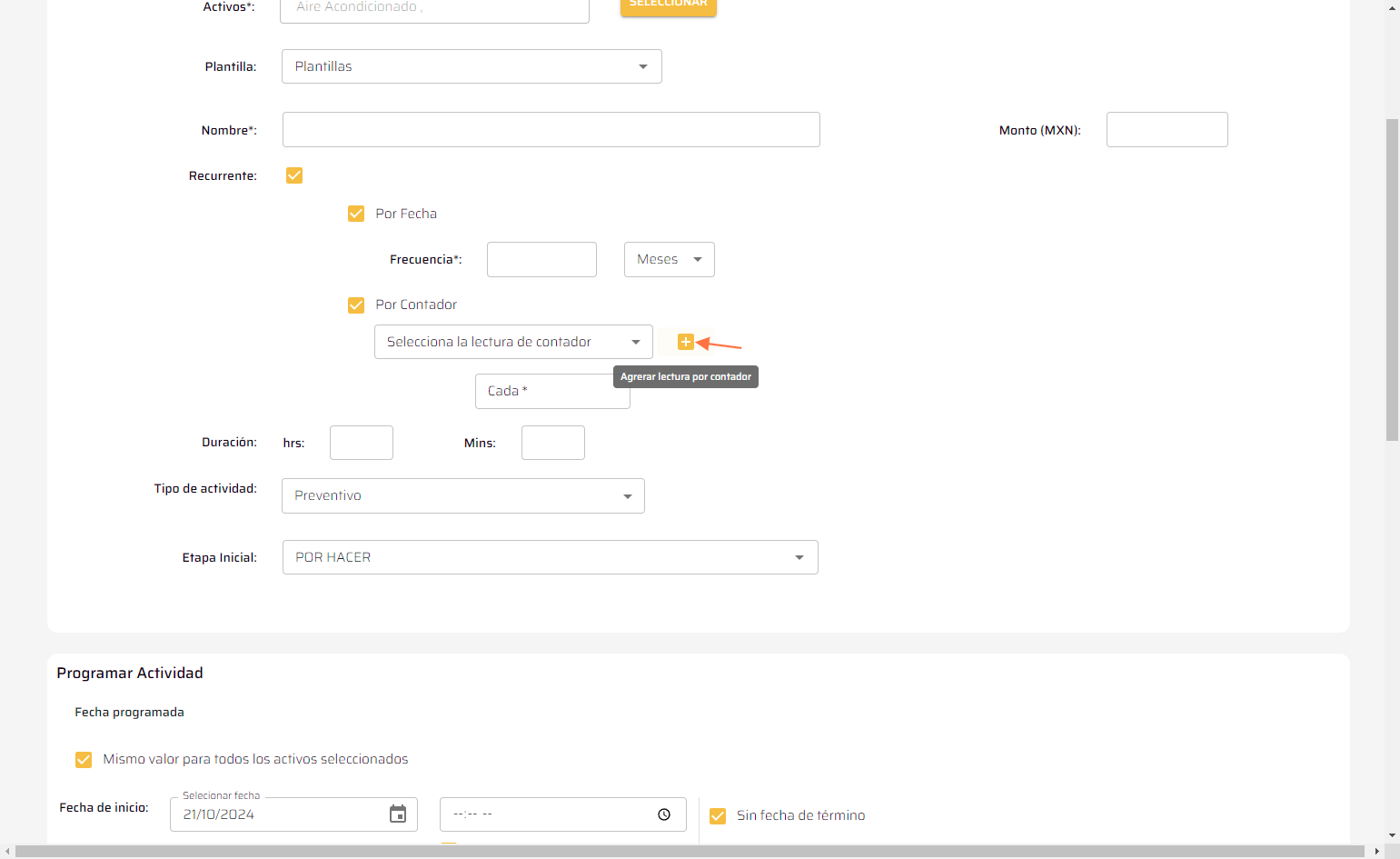The height and width of the screenshot is (859, 1400).
Task: Click the Programar Actividad heading
Action: coord(130,673)
